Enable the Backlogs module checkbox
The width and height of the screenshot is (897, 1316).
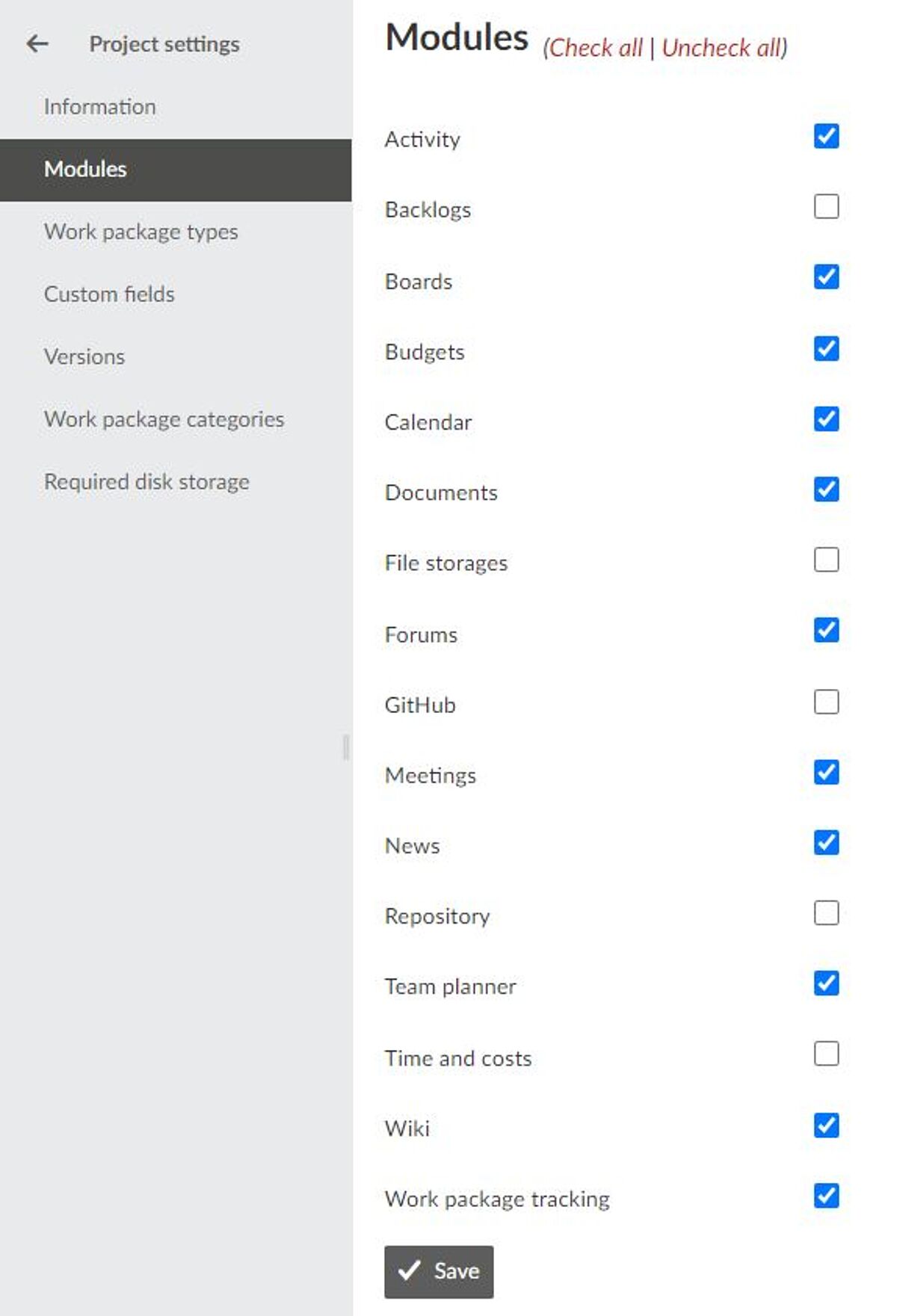click(826, 207)
